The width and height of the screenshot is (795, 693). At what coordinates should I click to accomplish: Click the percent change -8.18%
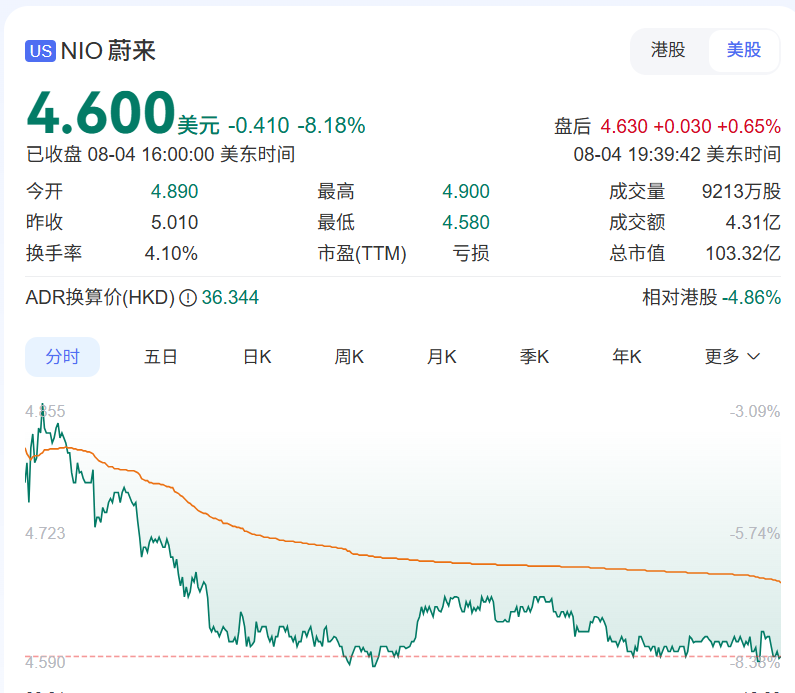coord(331,126)
